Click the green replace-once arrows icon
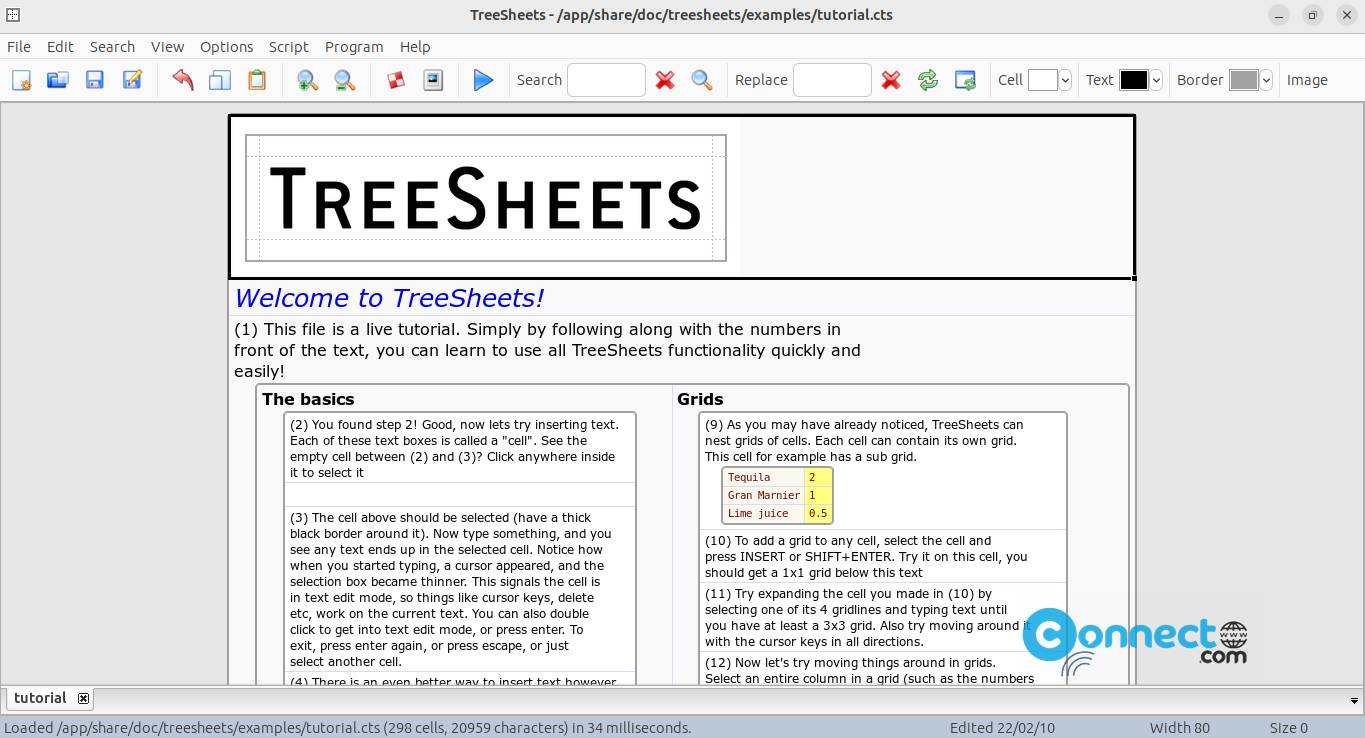Screen dimensions: 1365x738 click(x=928, y=80)
